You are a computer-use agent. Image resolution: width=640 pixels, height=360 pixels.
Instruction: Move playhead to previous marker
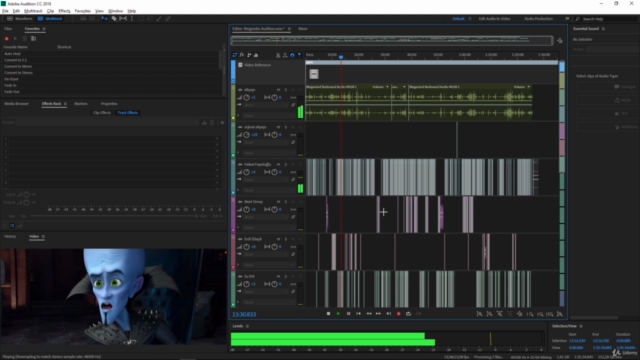[x=358, y=313]
